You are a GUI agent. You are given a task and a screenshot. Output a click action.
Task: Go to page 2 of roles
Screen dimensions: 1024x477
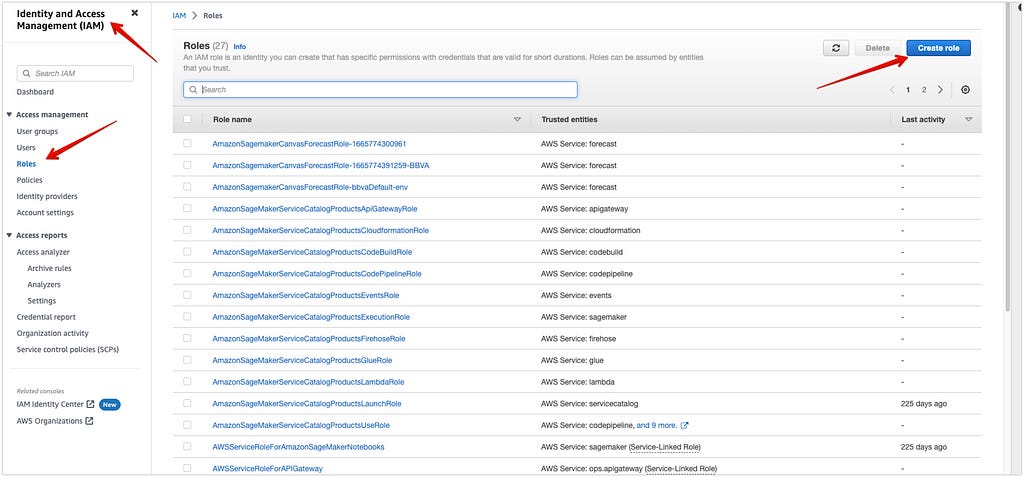click(924, 90)
